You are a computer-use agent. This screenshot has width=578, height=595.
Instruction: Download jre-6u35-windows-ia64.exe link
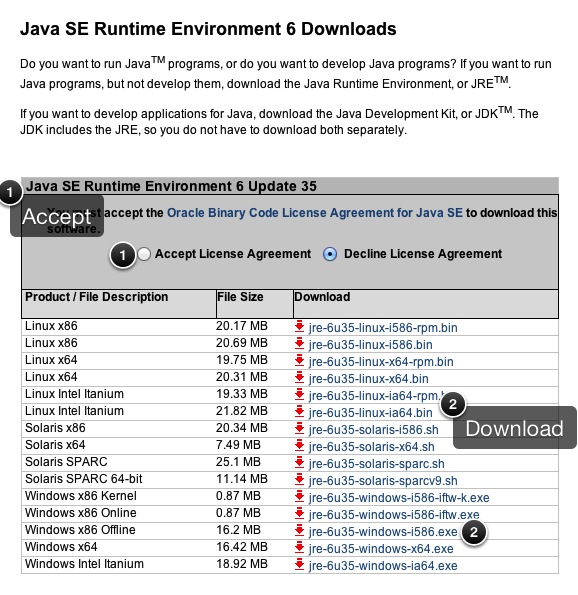pyautogui.click(x=383, y=566)
